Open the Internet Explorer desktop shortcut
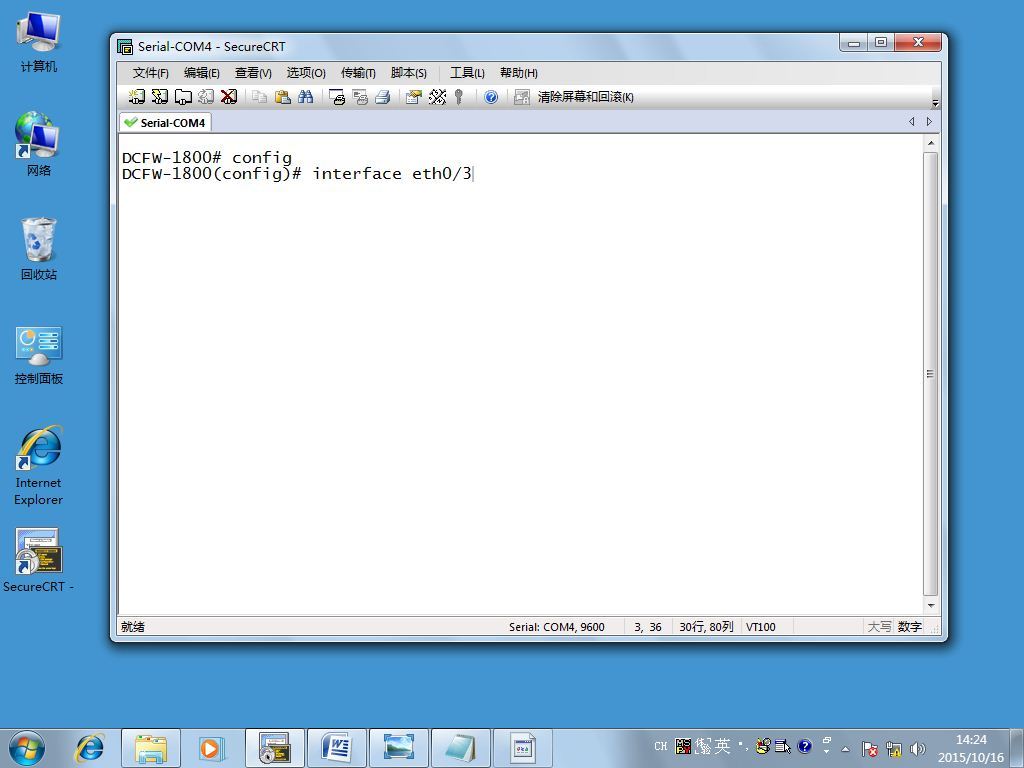1024x768 pixels. pyautogui.click(x=39, y=465)
